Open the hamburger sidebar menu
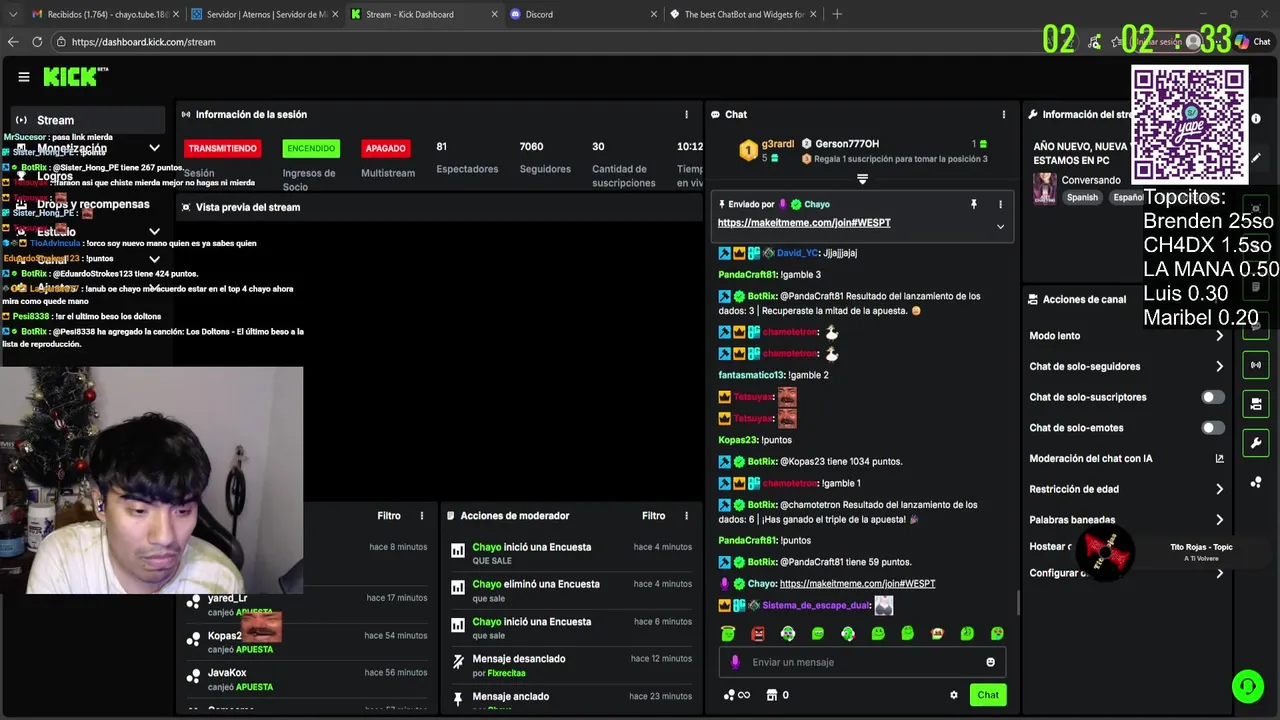Image resolution: width=1280 pixels, height=720 pixels. [x=24, y=76]
